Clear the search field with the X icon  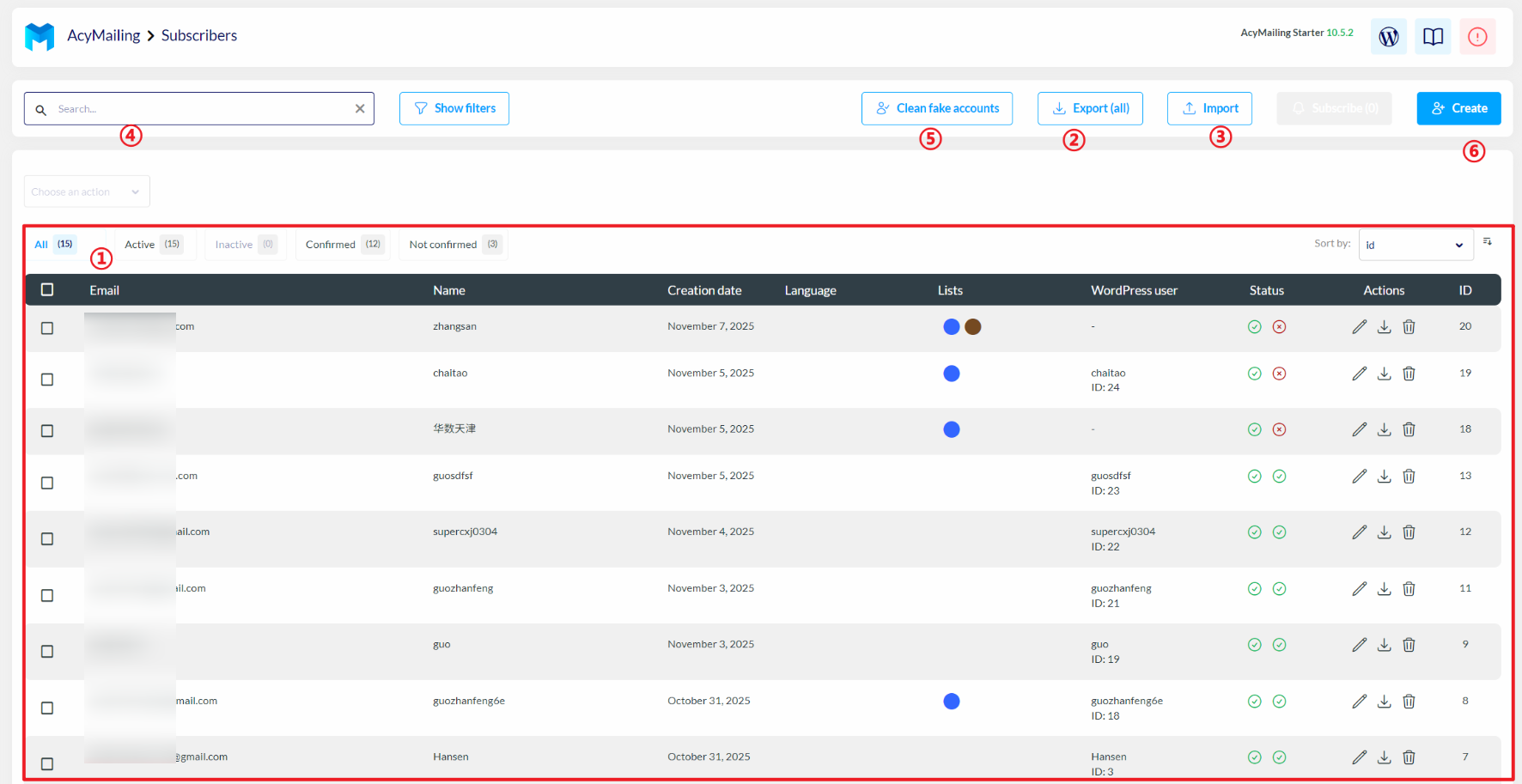360,109
